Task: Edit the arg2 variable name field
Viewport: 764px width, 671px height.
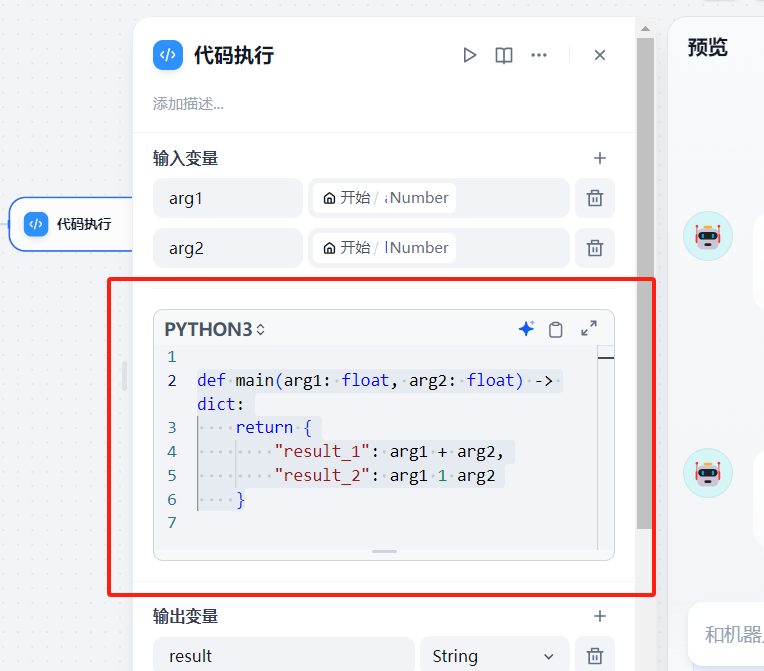Action: tap(228, 248)
